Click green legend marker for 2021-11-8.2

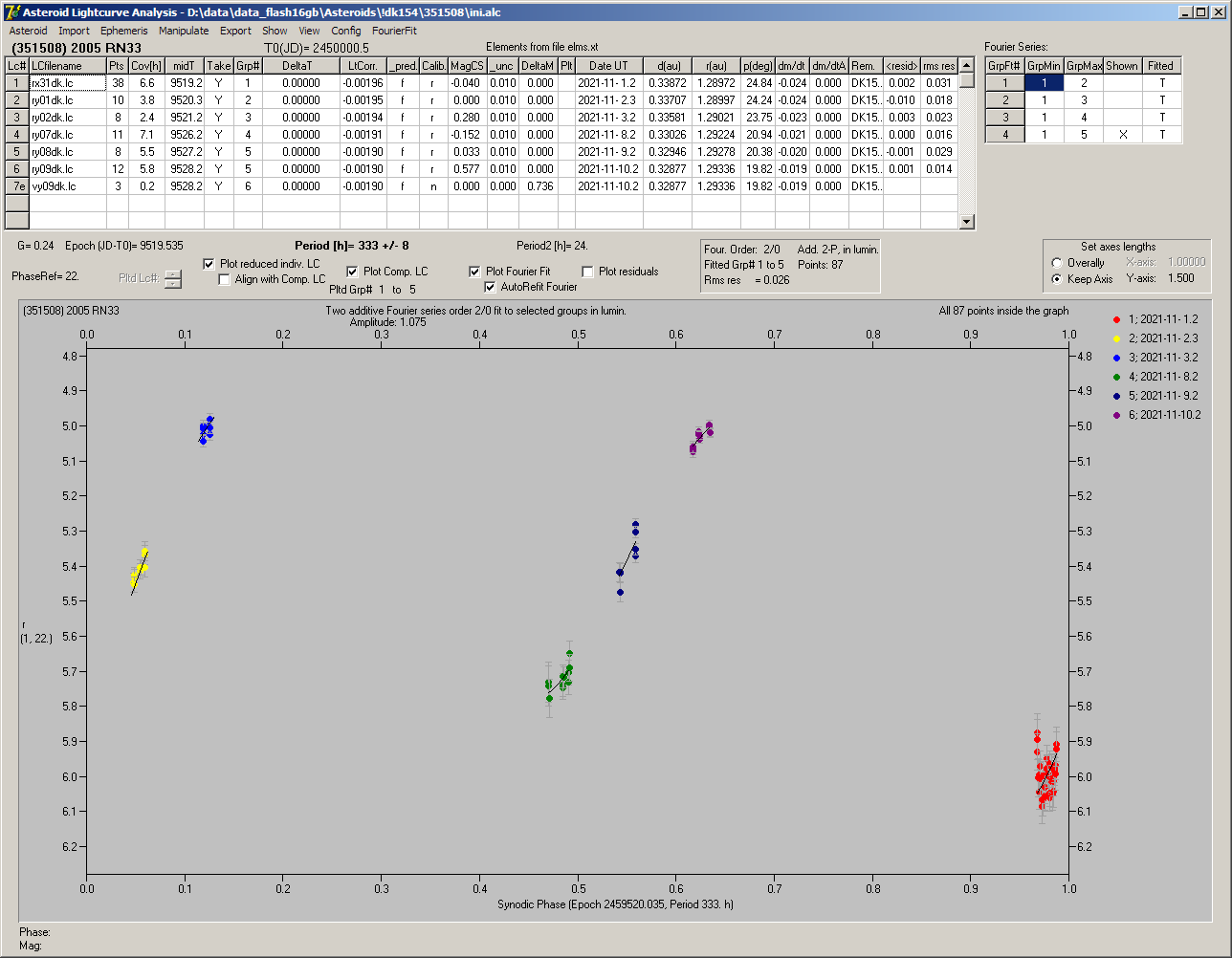(x=1118, y=377)
